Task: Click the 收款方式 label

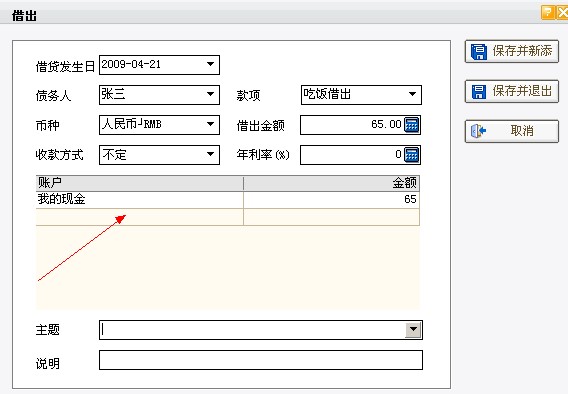Action: (x=59, y=155)
